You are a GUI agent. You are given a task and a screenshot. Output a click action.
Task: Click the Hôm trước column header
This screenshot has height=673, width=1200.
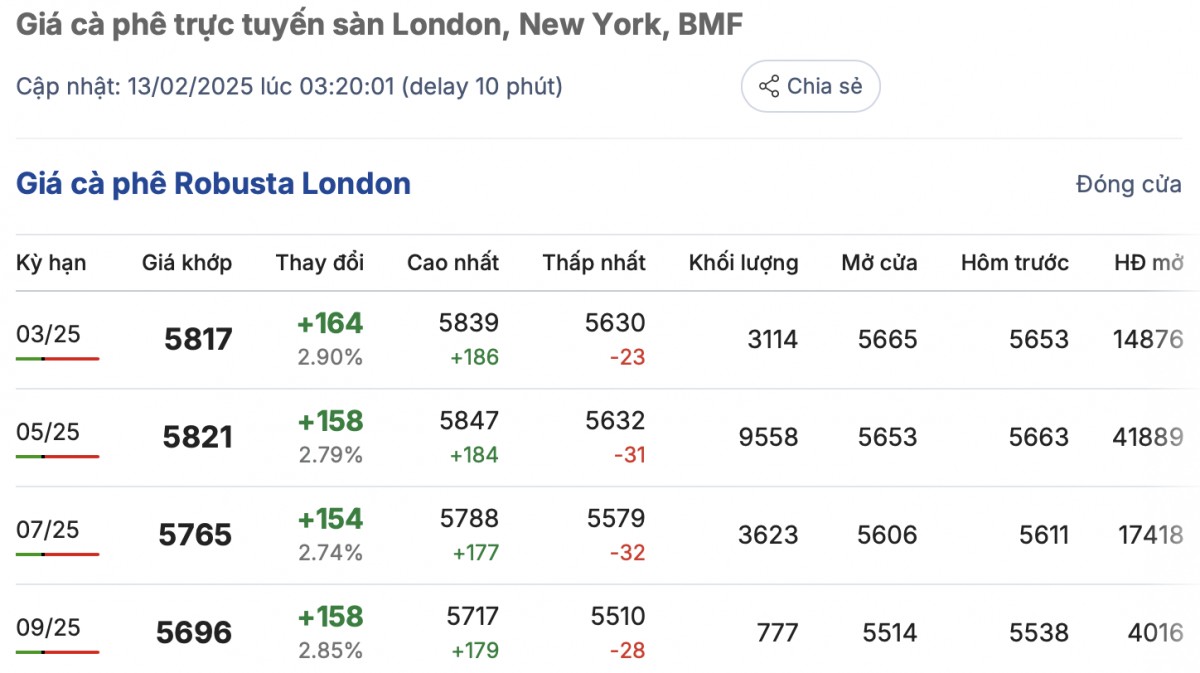tap(1014, 263)
